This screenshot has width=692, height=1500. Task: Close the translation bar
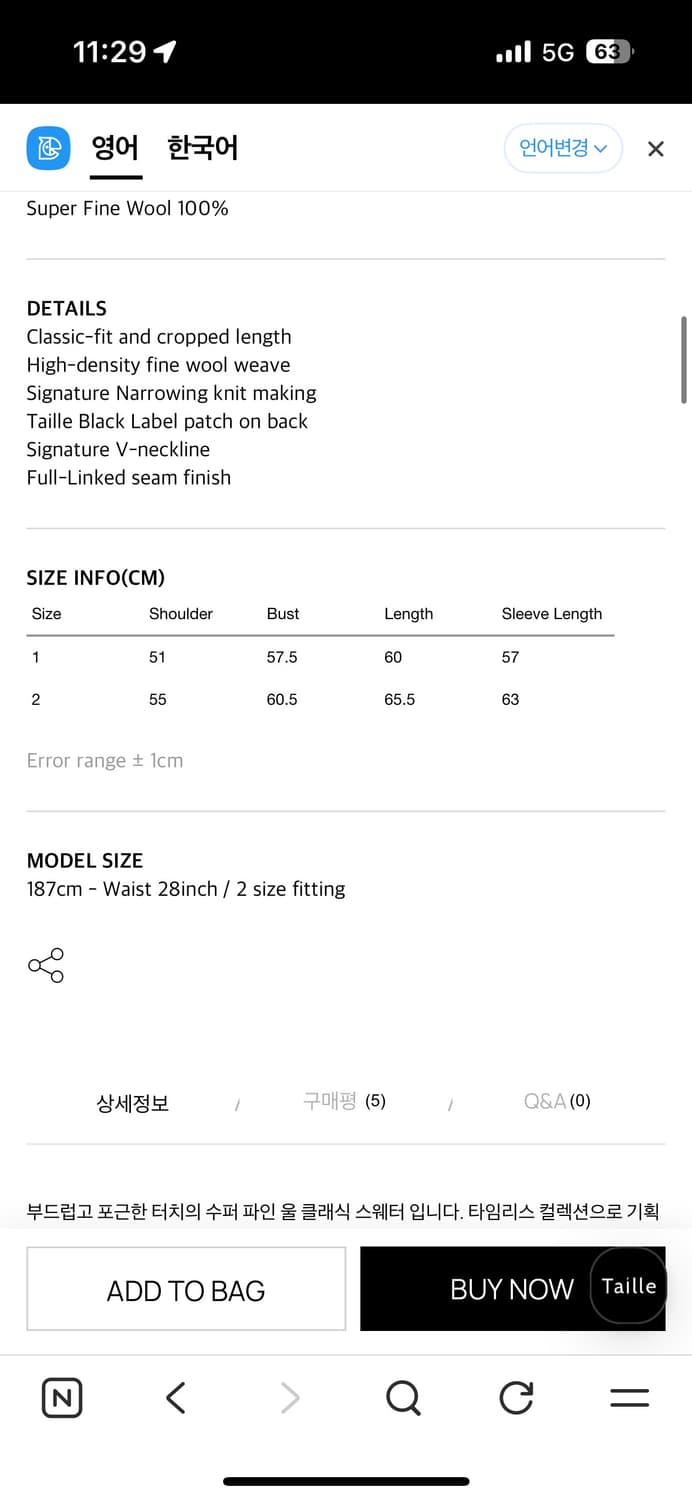coord(655,149)
